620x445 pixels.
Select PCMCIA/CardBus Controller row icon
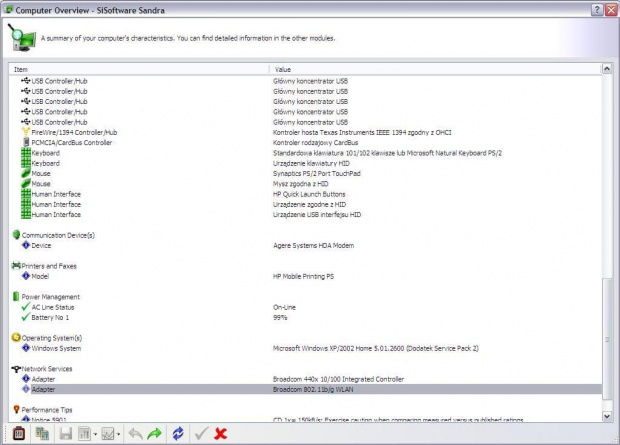(26, 142)
